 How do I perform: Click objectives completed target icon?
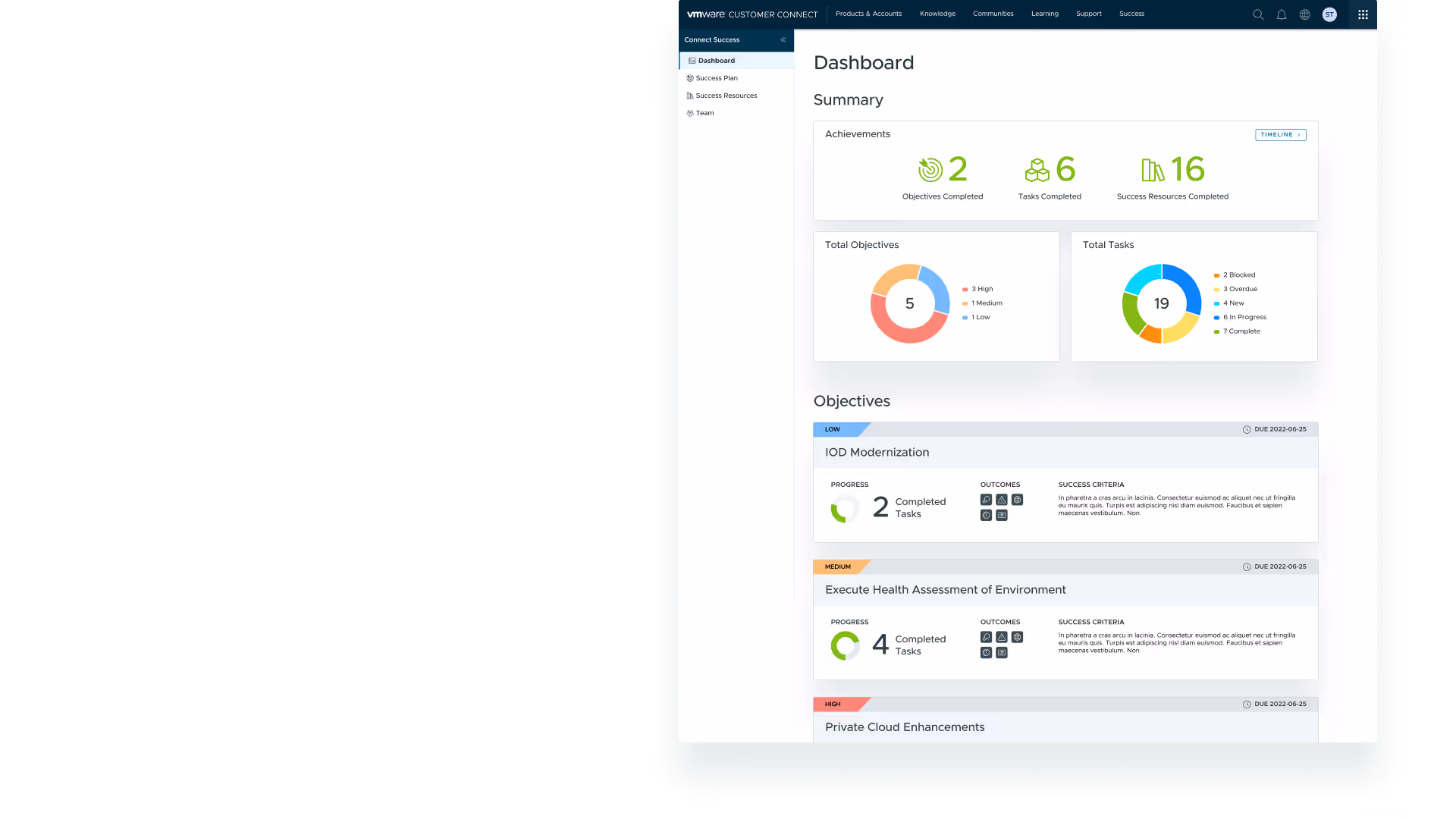[x=930, y=170]
